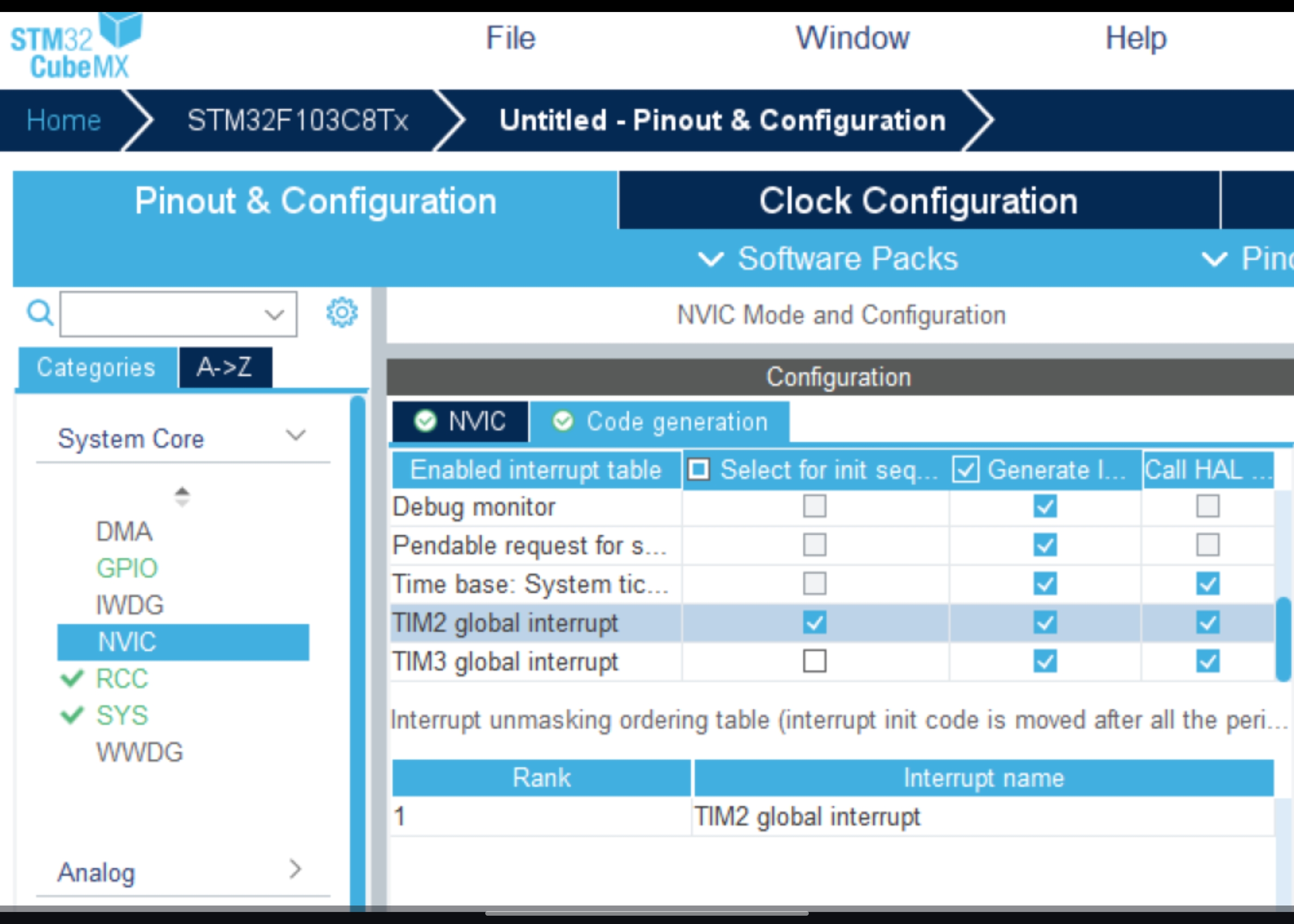
Task: Select IWDG in System Core list
Action: 130,605
